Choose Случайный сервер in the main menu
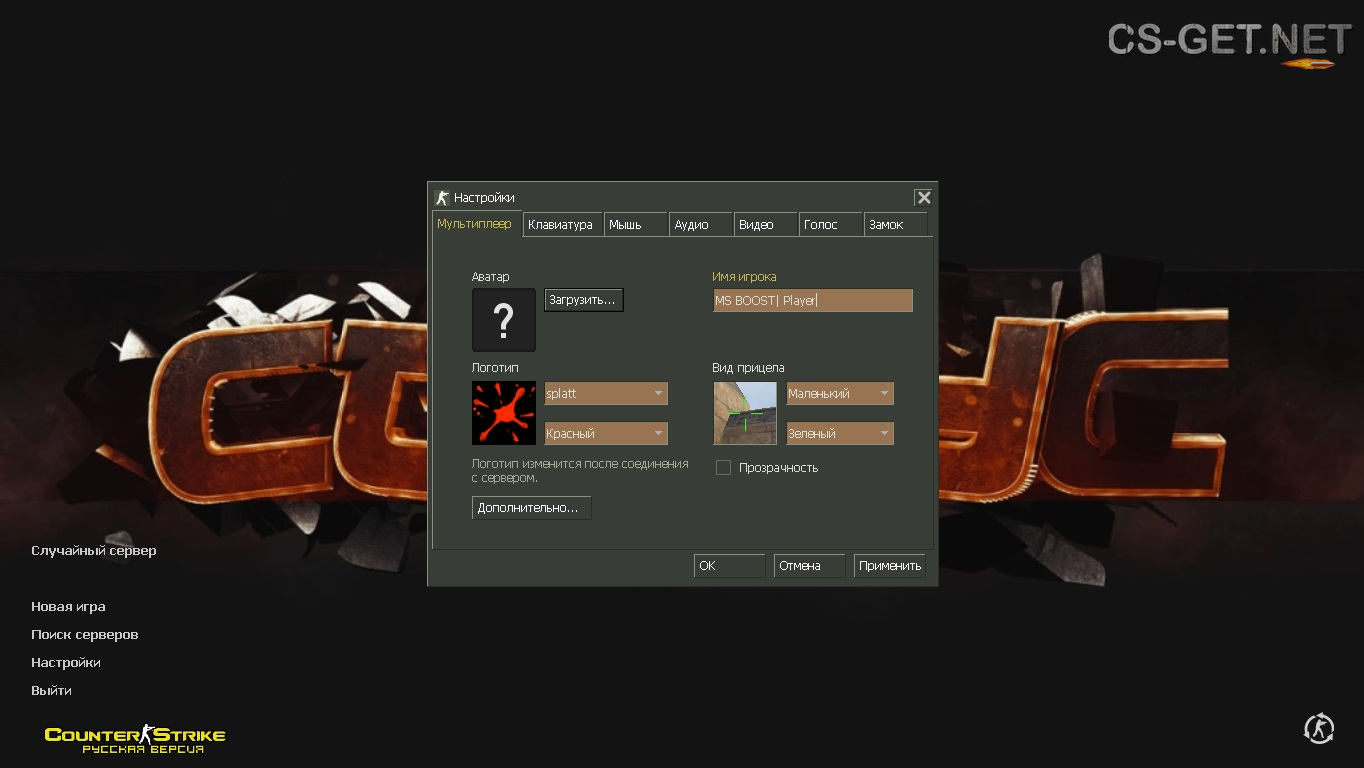This screenshot has width=1364, height=768. click(x=94, y=551)
